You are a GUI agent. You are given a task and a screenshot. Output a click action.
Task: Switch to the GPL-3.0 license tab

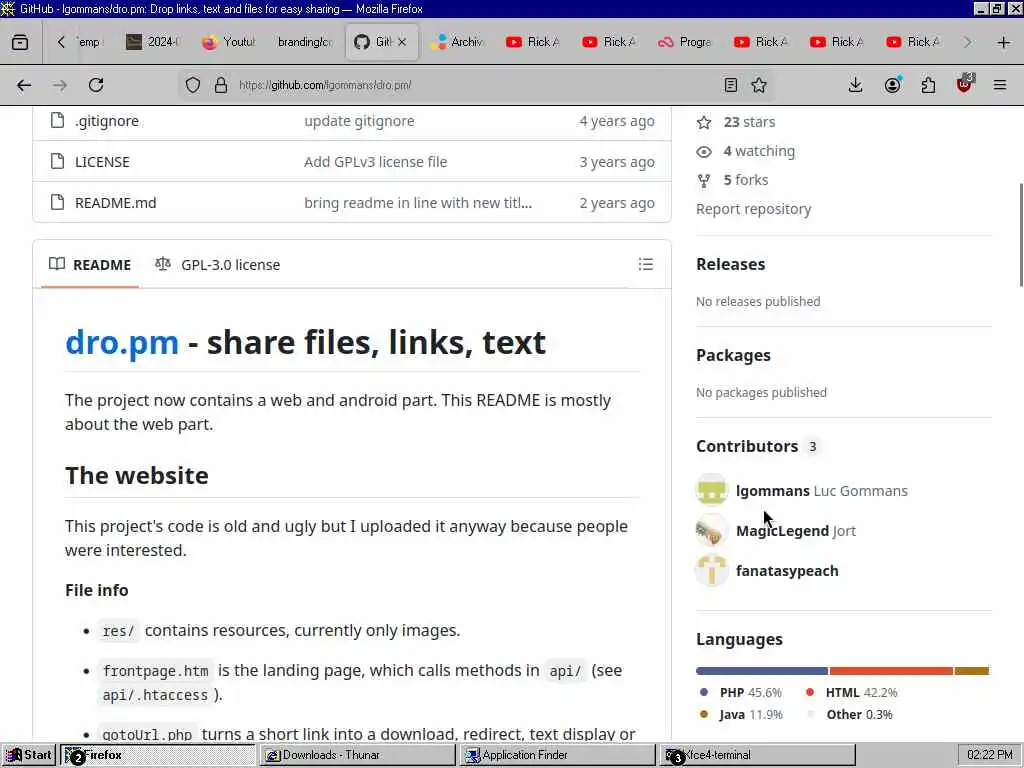coord(217,264)
